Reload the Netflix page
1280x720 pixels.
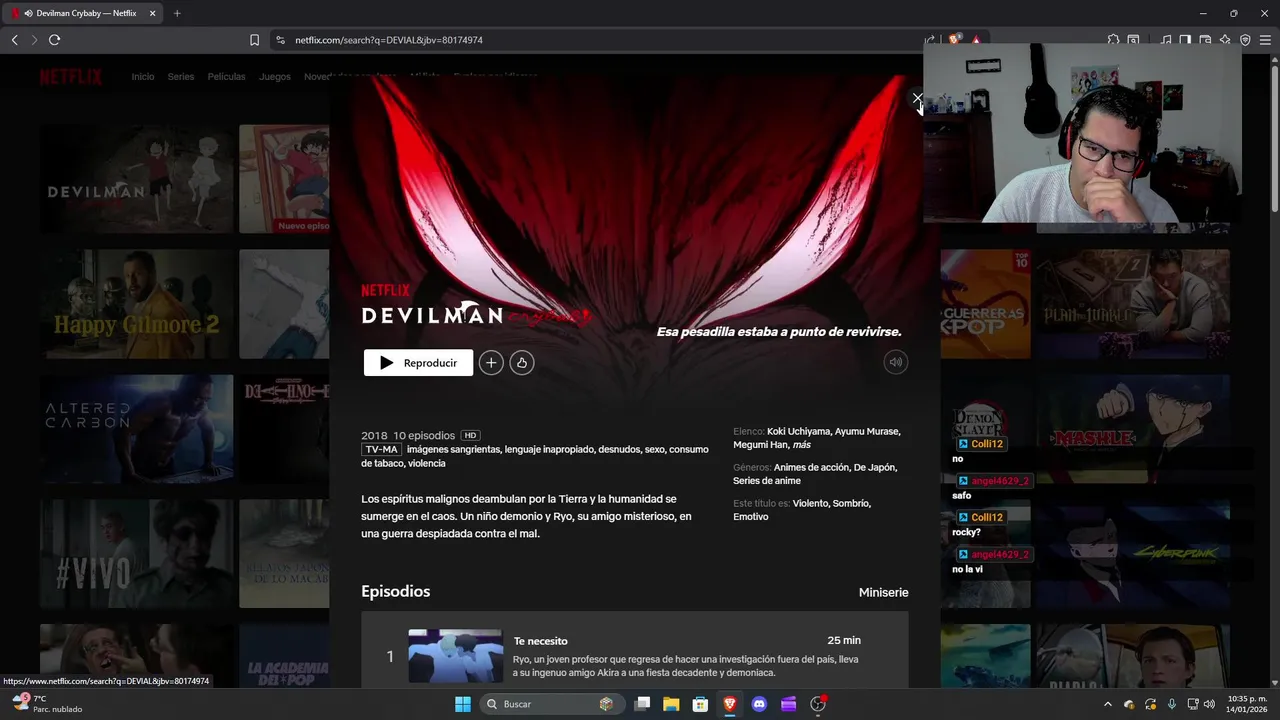click(54, 40)
